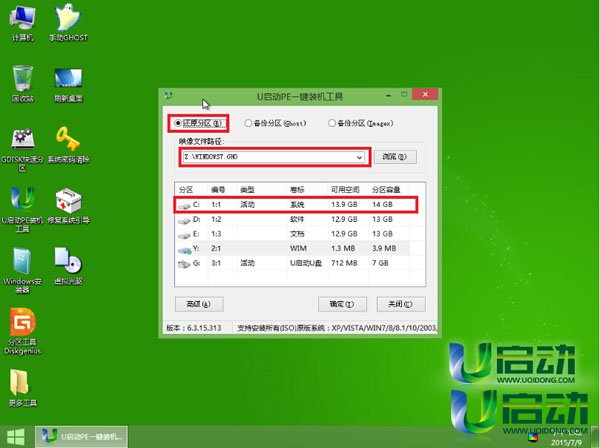
Task: Open the 计算机 desktop icon
Action: pyautogui.click(x=23, y=23)
